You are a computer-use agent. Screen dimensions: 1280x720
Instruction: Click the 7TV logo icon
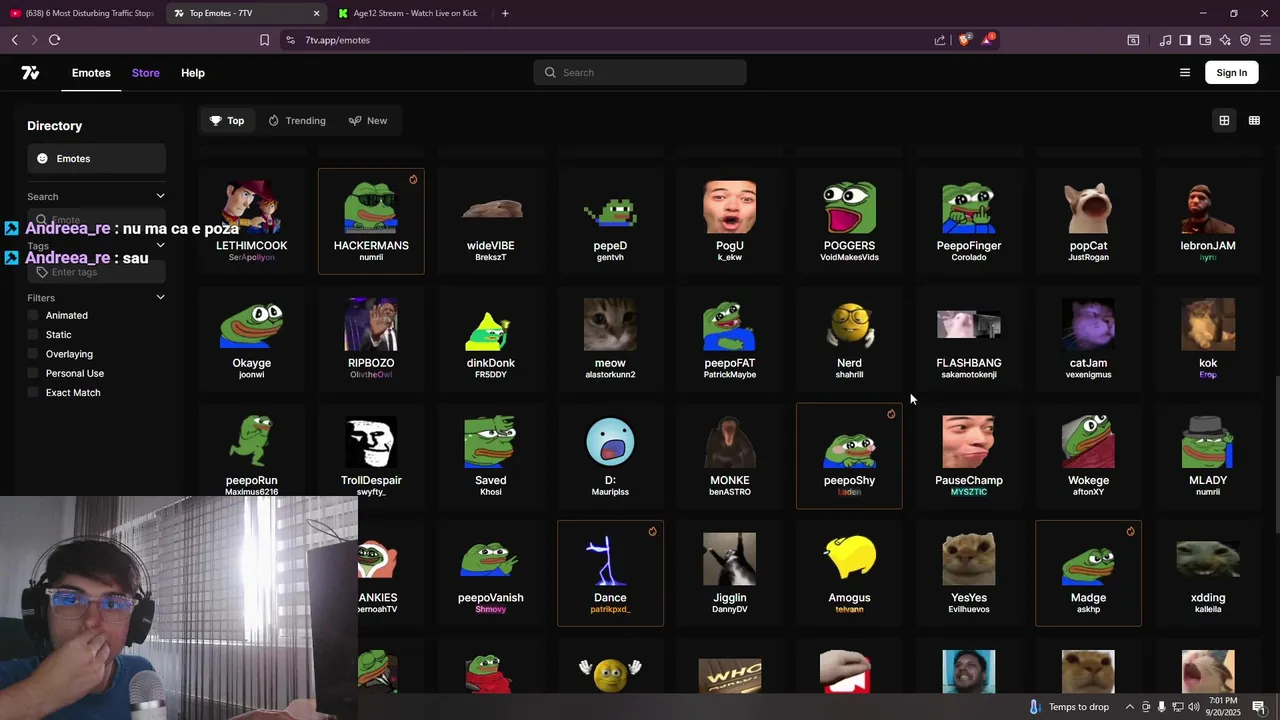point(30,73)
